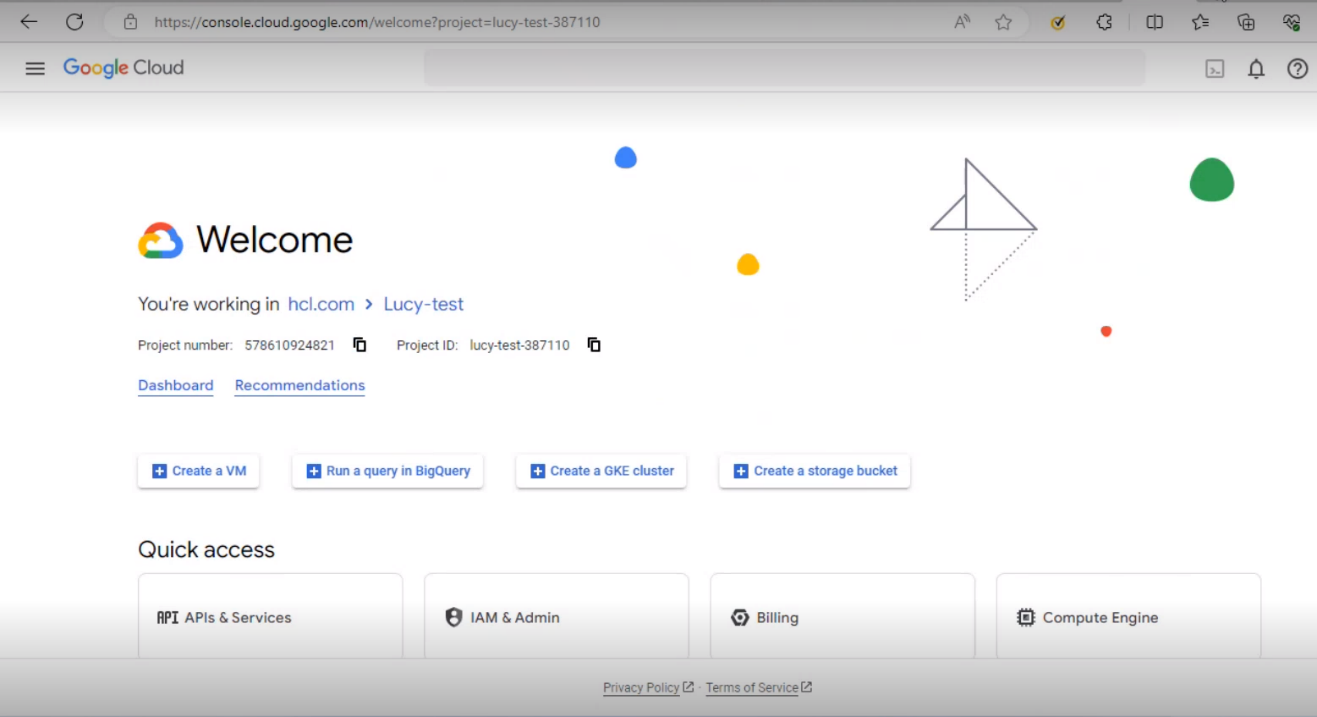This screenshot has height=717, width=1317.
Task: Open the Compute Engine quick access card
Action: (1128, 616)
